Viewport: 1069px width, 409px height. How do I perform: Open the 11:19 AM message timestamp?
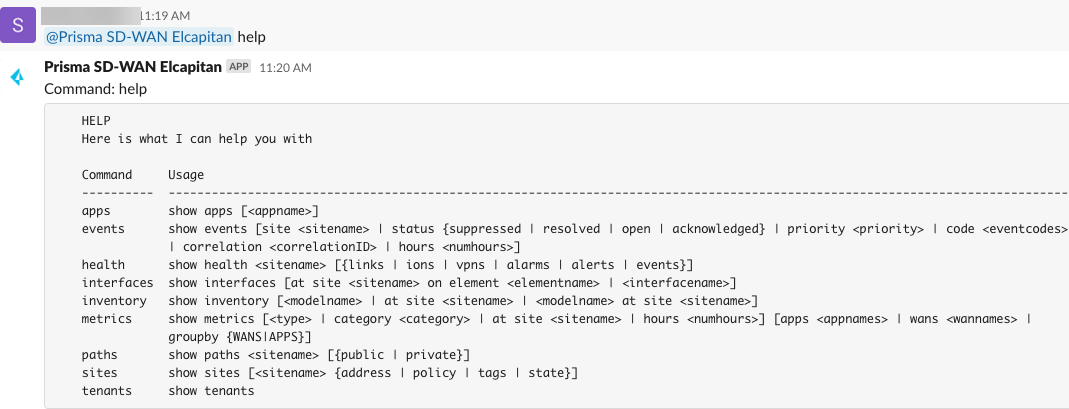pyautogui.click(x=164, y=16)
